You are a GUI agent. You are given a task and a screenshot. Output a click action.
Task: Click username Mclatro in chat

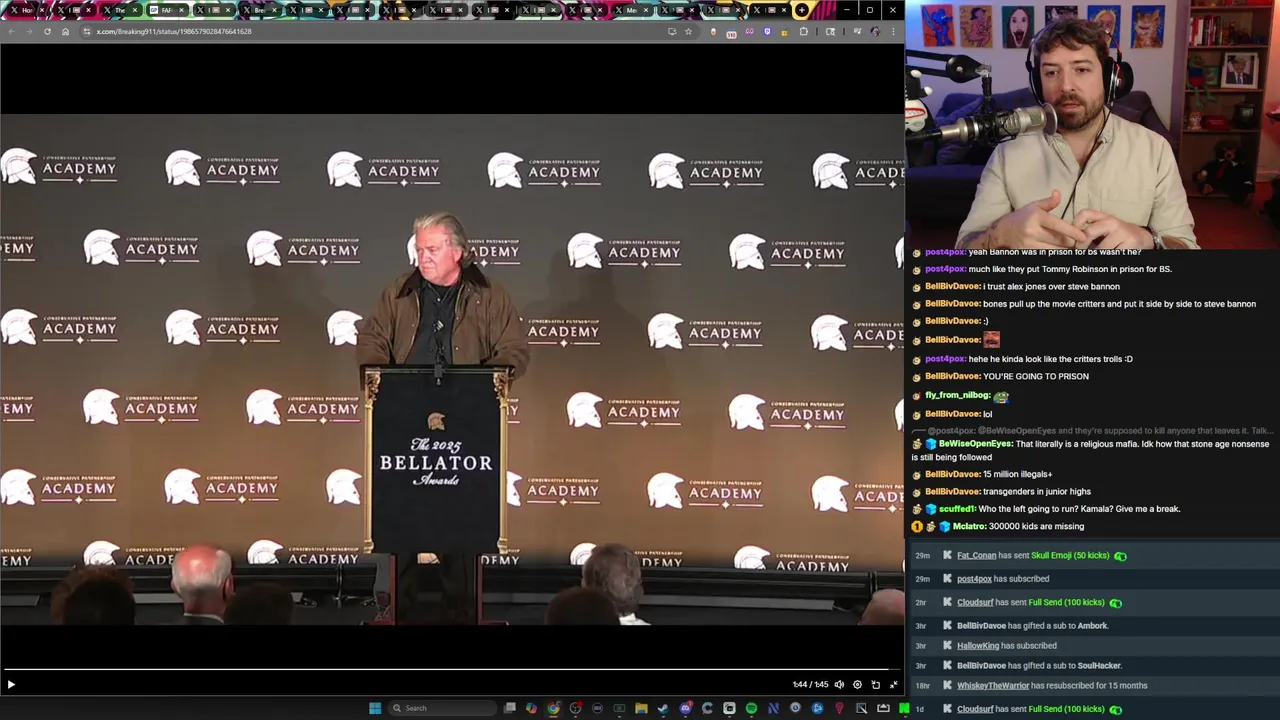tap(969, 527)
